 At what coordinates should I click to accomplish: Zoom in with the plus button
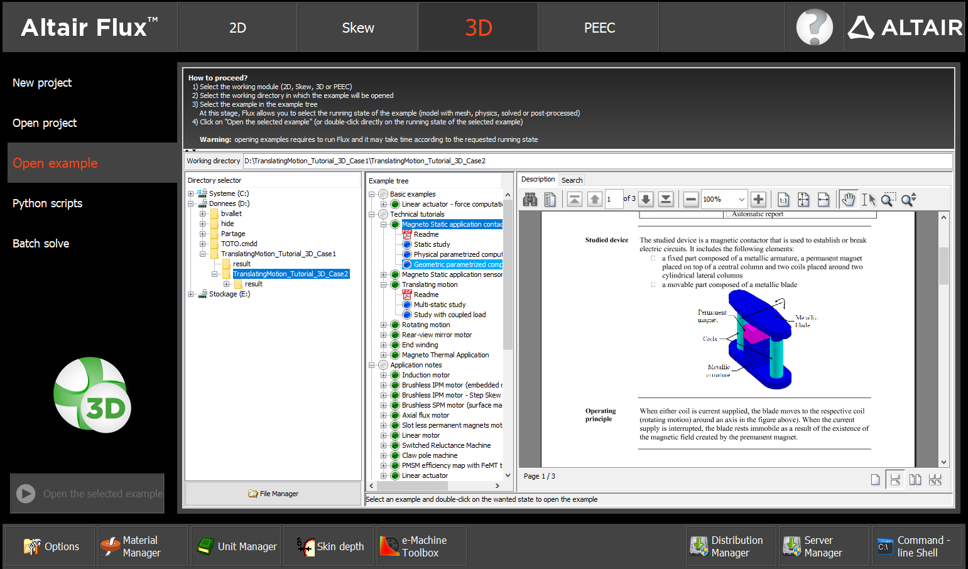pyautogui.click(x=758, y=200)
